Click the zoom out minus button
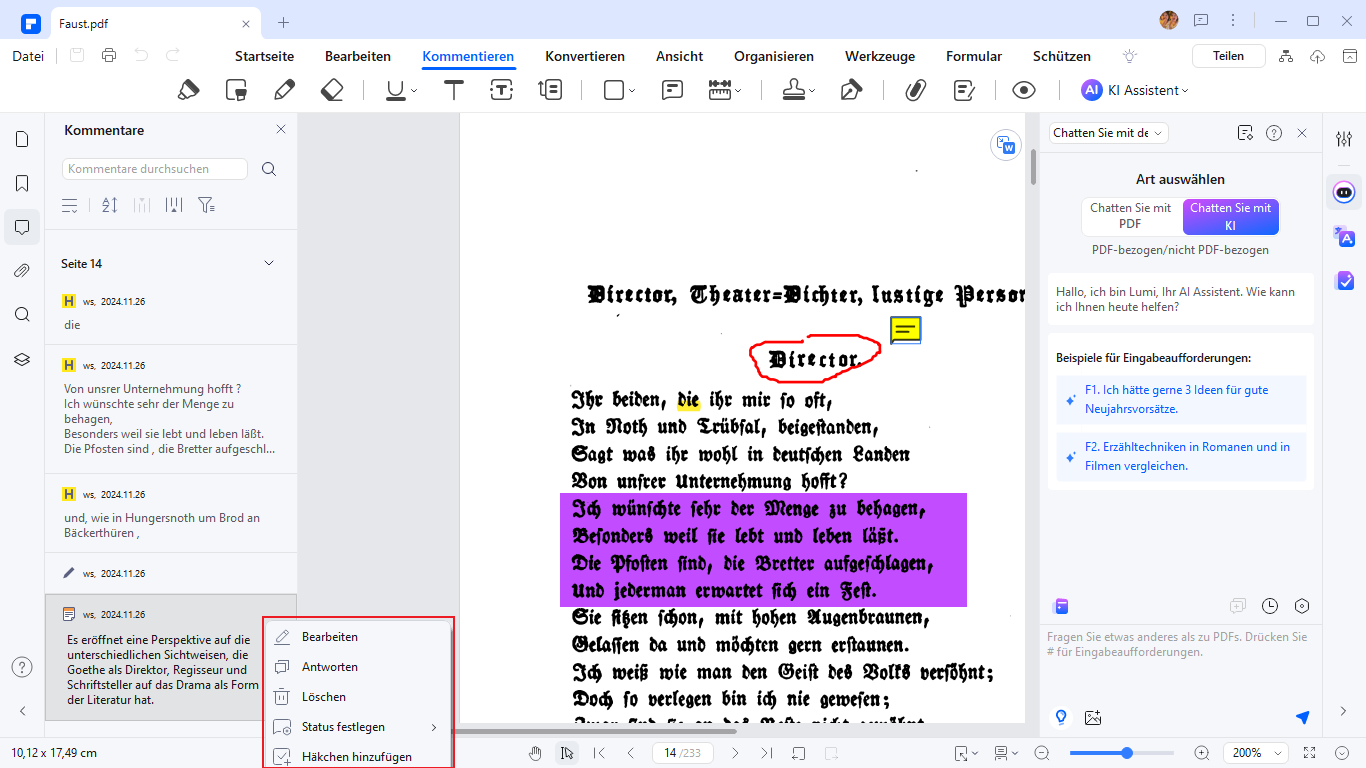Viewport: 1366px width, 768px height. click(1041, 753)
